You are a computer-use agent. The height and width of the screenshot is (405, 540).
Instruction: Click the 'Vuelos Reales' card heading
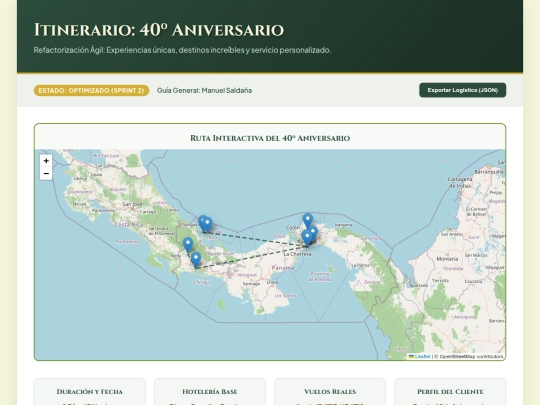[x=330, y=392]
